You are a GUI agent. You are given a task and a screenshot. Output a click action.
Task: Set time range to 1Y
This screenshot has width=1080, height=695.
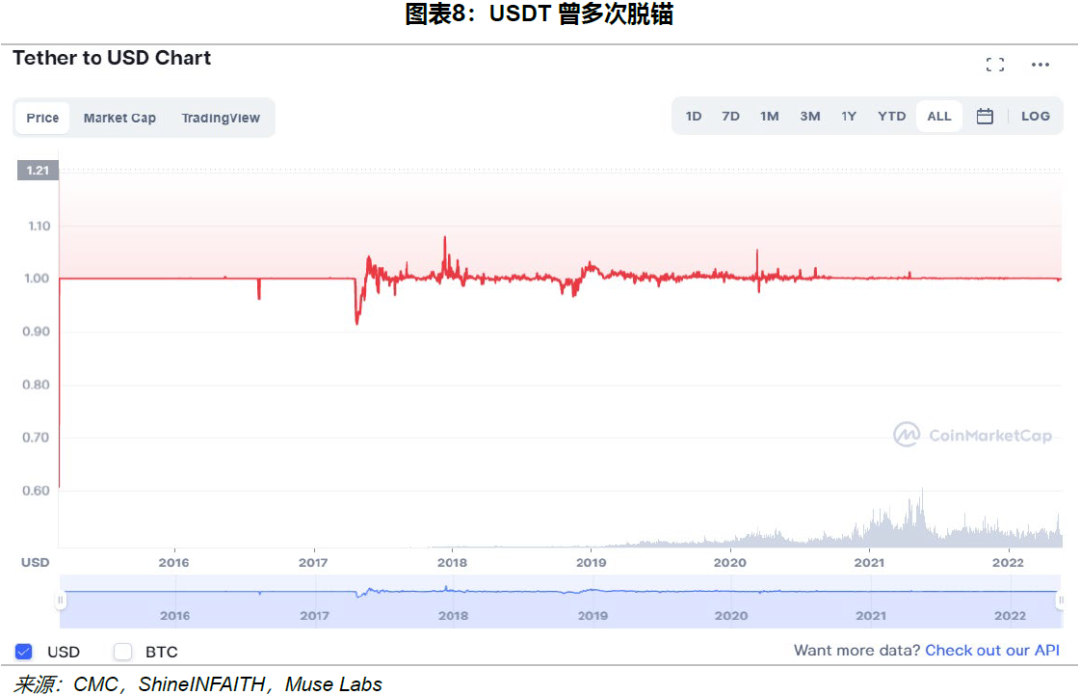pyautogui.click(x=849, y=116)
